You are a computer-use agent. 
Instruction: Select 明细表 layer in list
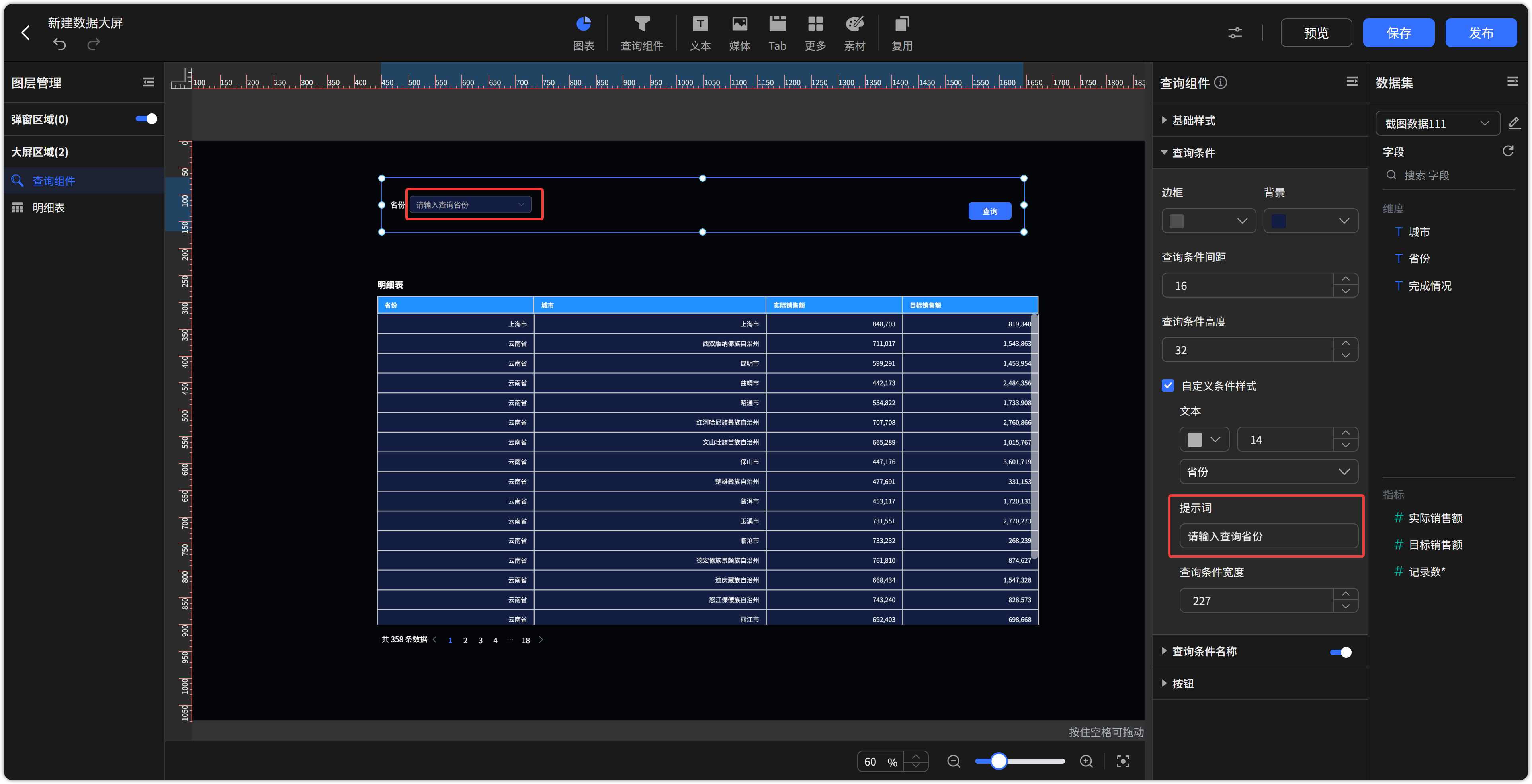click(84, 207)
